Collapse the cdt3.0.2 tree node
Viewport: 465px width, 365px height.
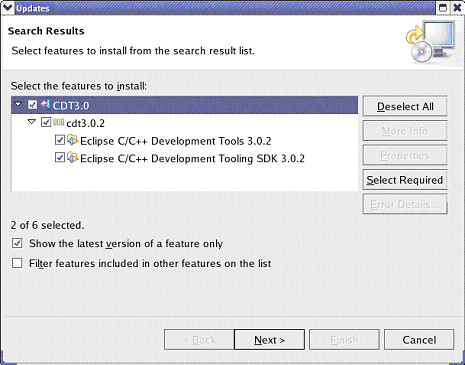(32, 122)
